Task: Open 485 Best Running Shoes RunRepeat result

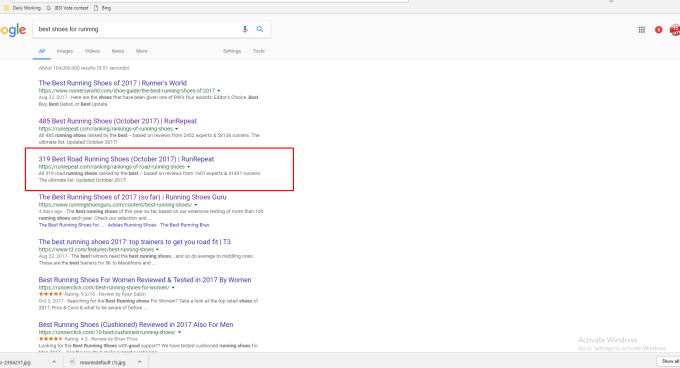Action: coord(118,121)
